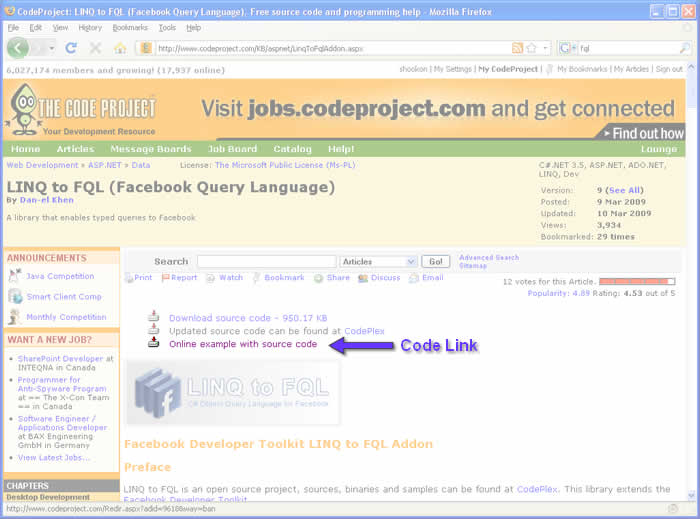Open the Popularity: 4.89 link
Image resolution: width=700 pixels, height=519 pixels.
pos(558,293)
